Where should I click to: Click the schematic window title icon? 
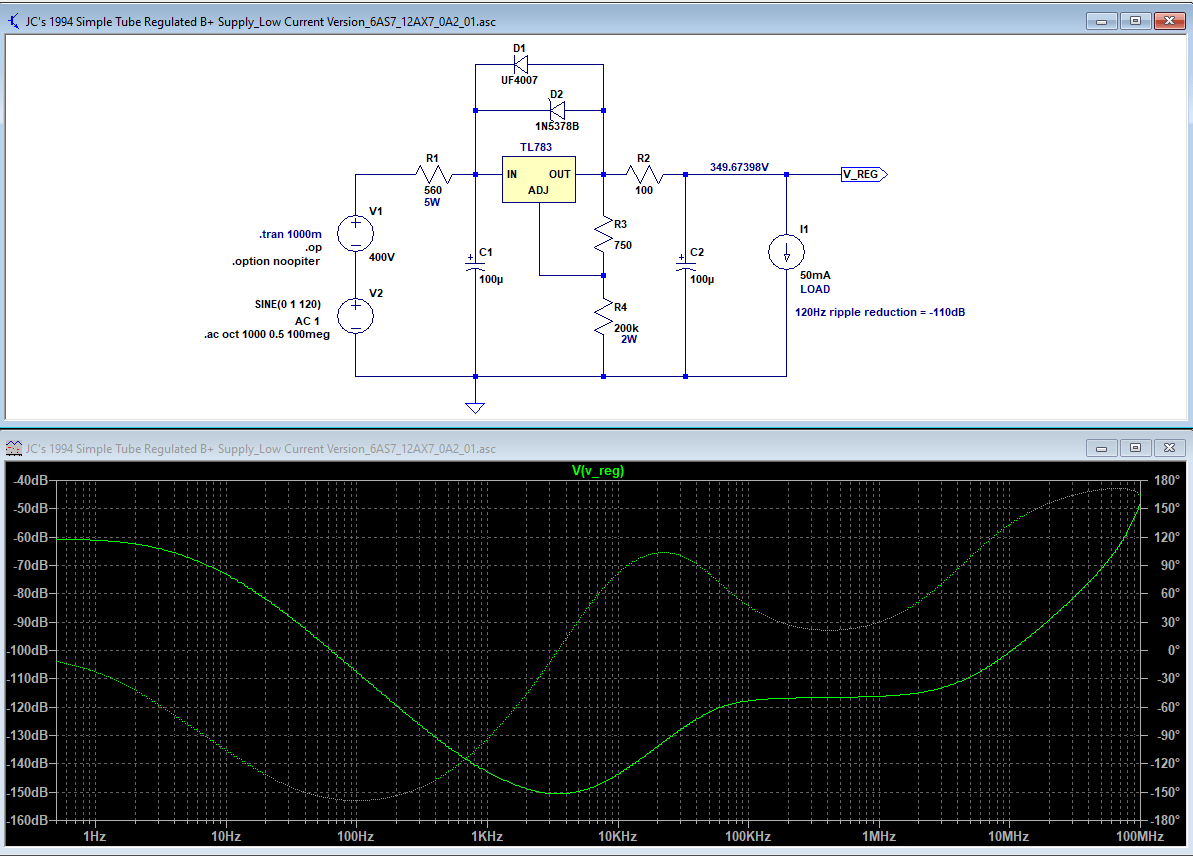tap(14, 21)
